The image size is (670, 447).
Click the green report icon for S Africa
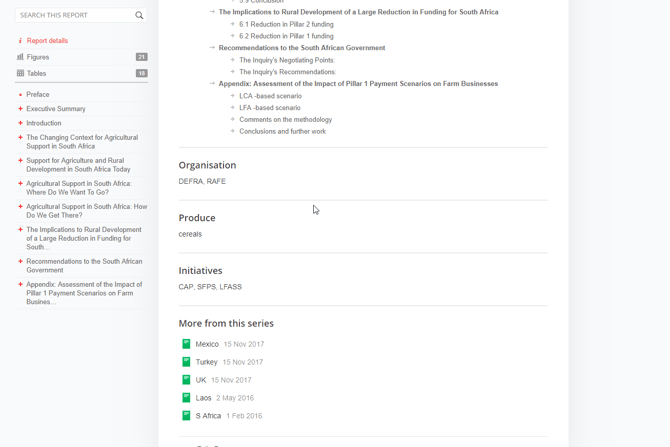[186, 416]
